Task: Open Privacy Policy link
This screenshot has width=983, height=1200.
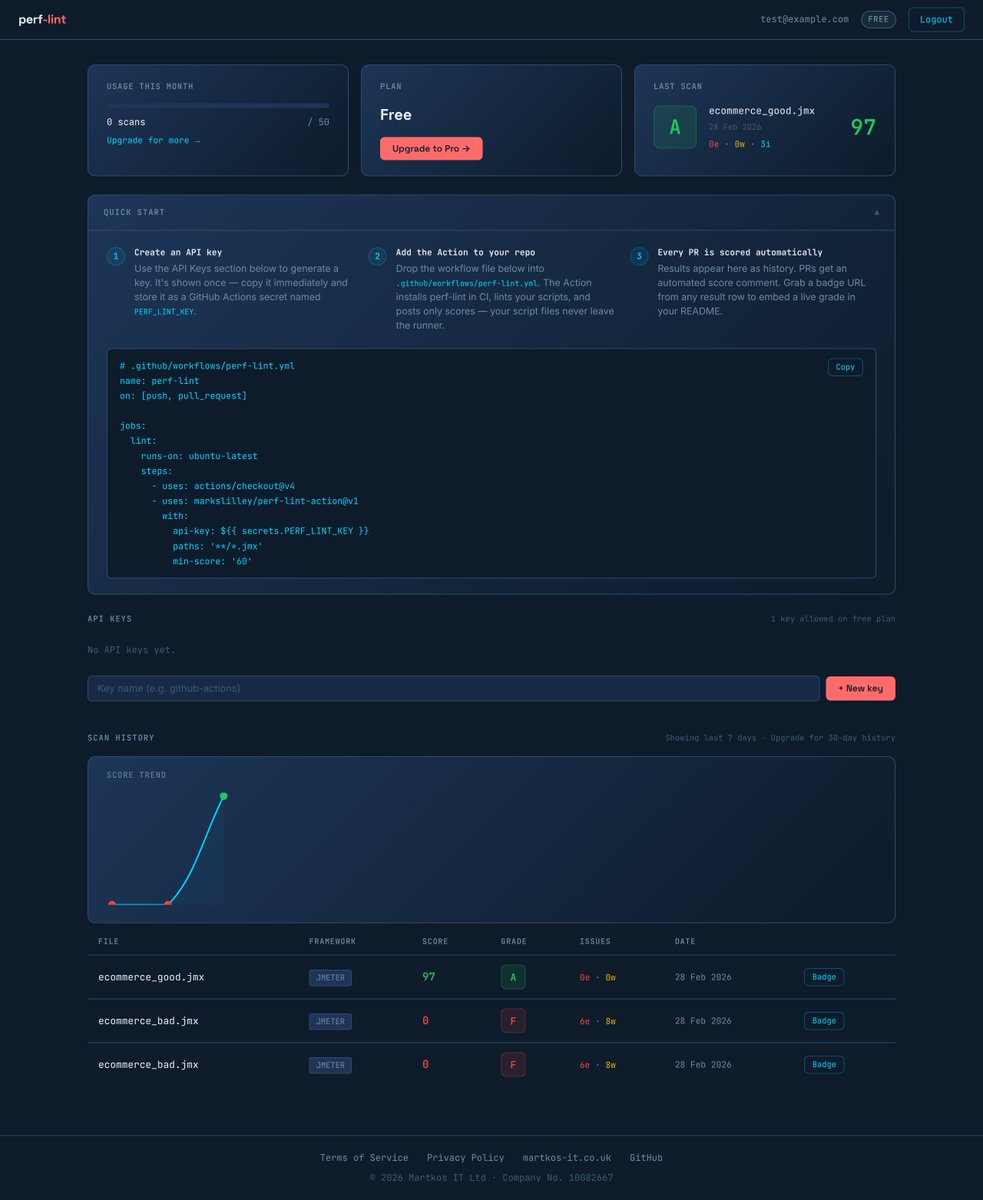Action: (465, 1157)
